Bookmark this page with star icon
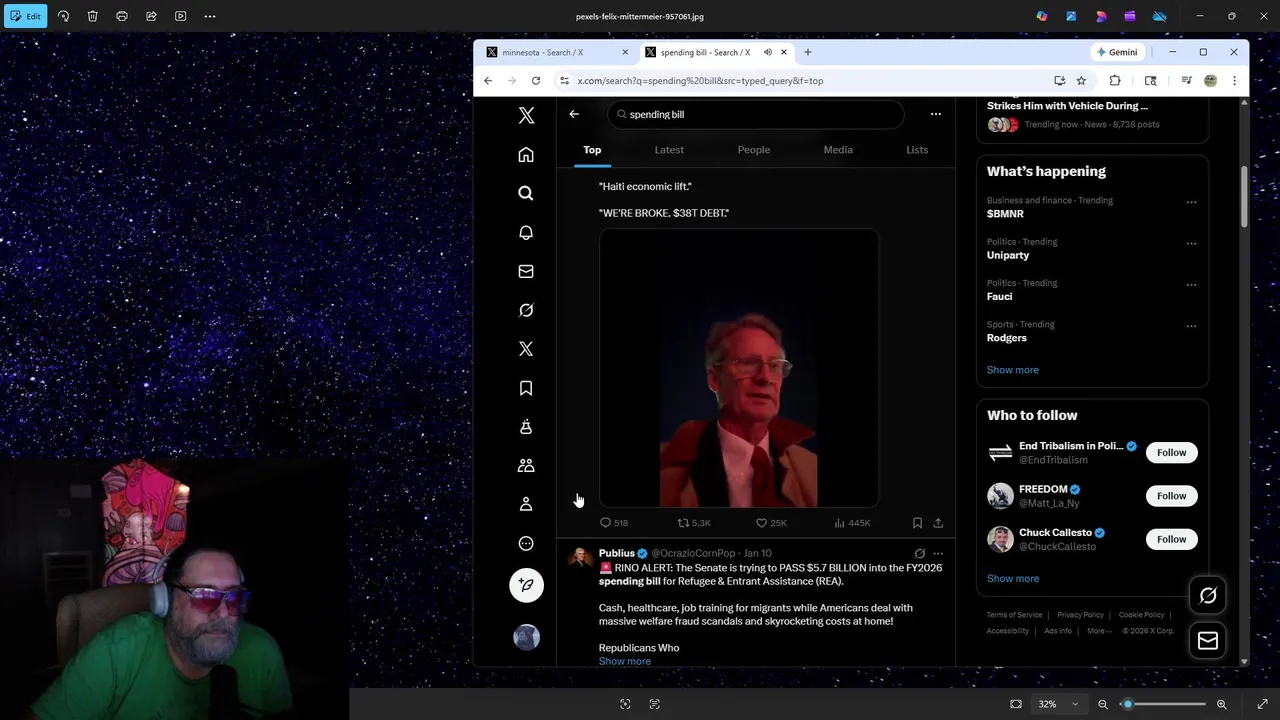 pyautogui.click(x=1081, y=81)
